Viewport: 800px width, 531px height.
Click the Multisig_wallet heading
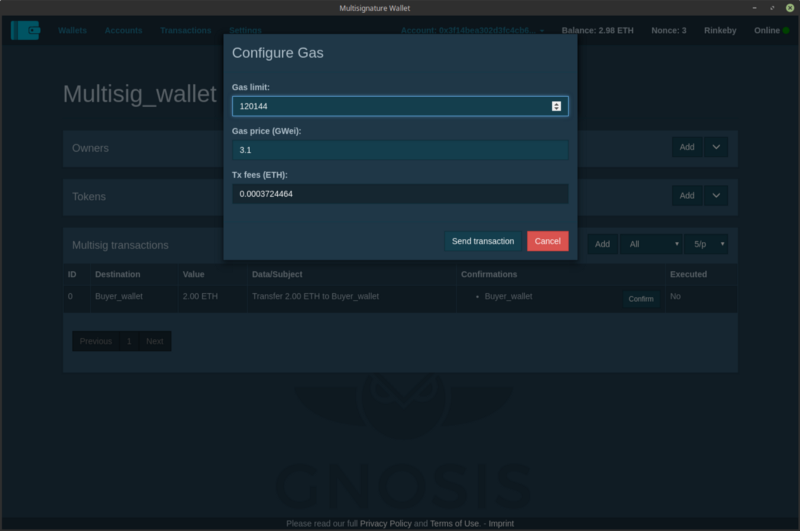140,94
